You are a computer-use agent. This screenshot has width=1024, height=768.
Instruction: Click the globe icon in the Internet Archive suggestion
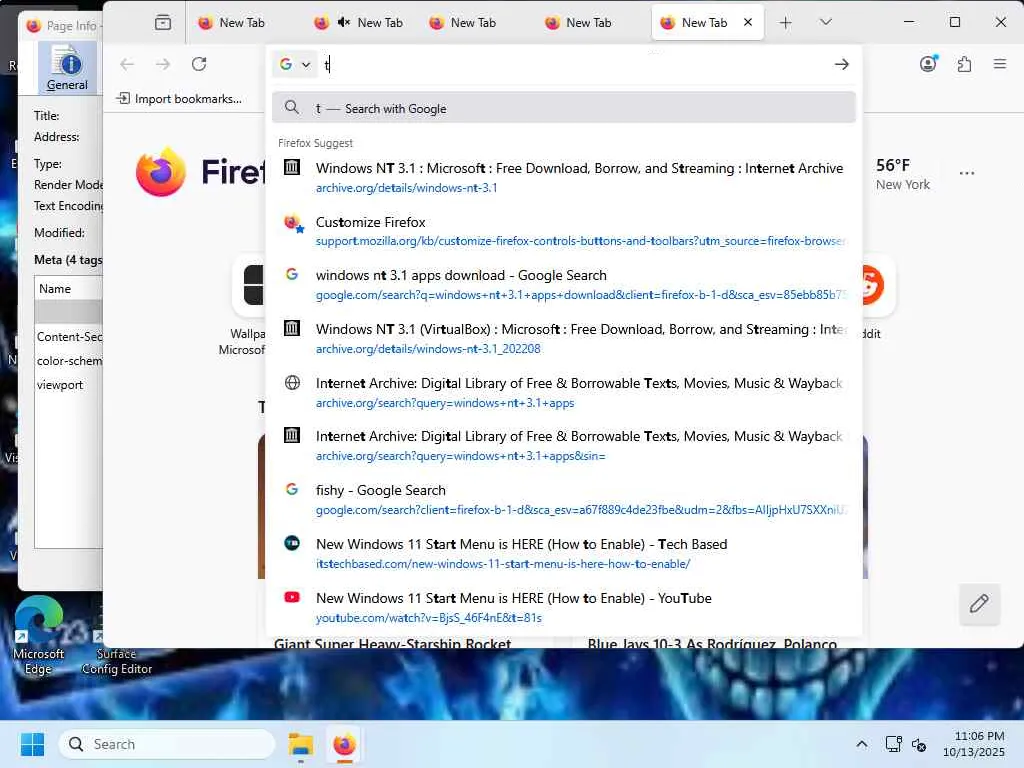292,383
